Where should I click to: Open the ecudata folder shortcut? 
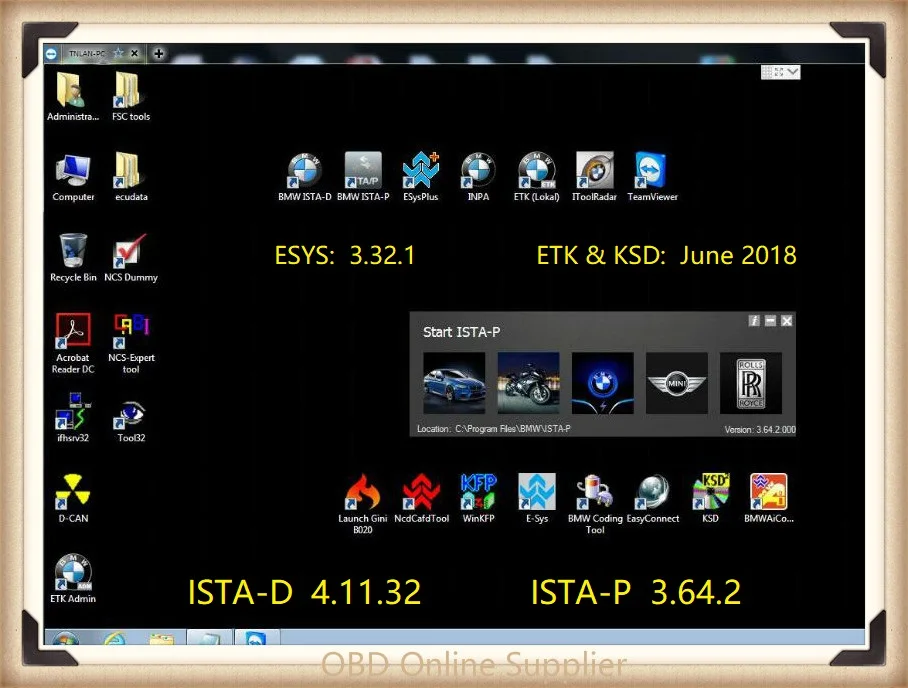[131, 177]
